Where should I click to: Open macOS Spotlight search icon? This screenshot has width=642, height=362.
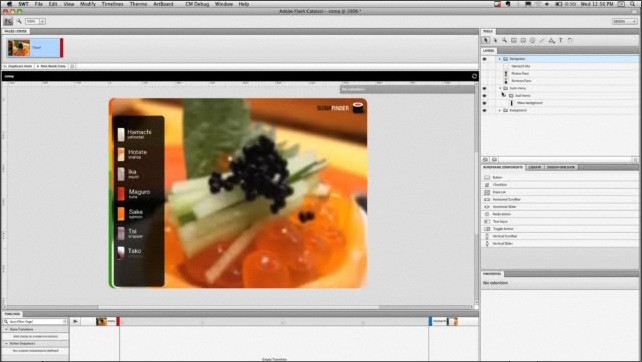(x=633, y=4)
